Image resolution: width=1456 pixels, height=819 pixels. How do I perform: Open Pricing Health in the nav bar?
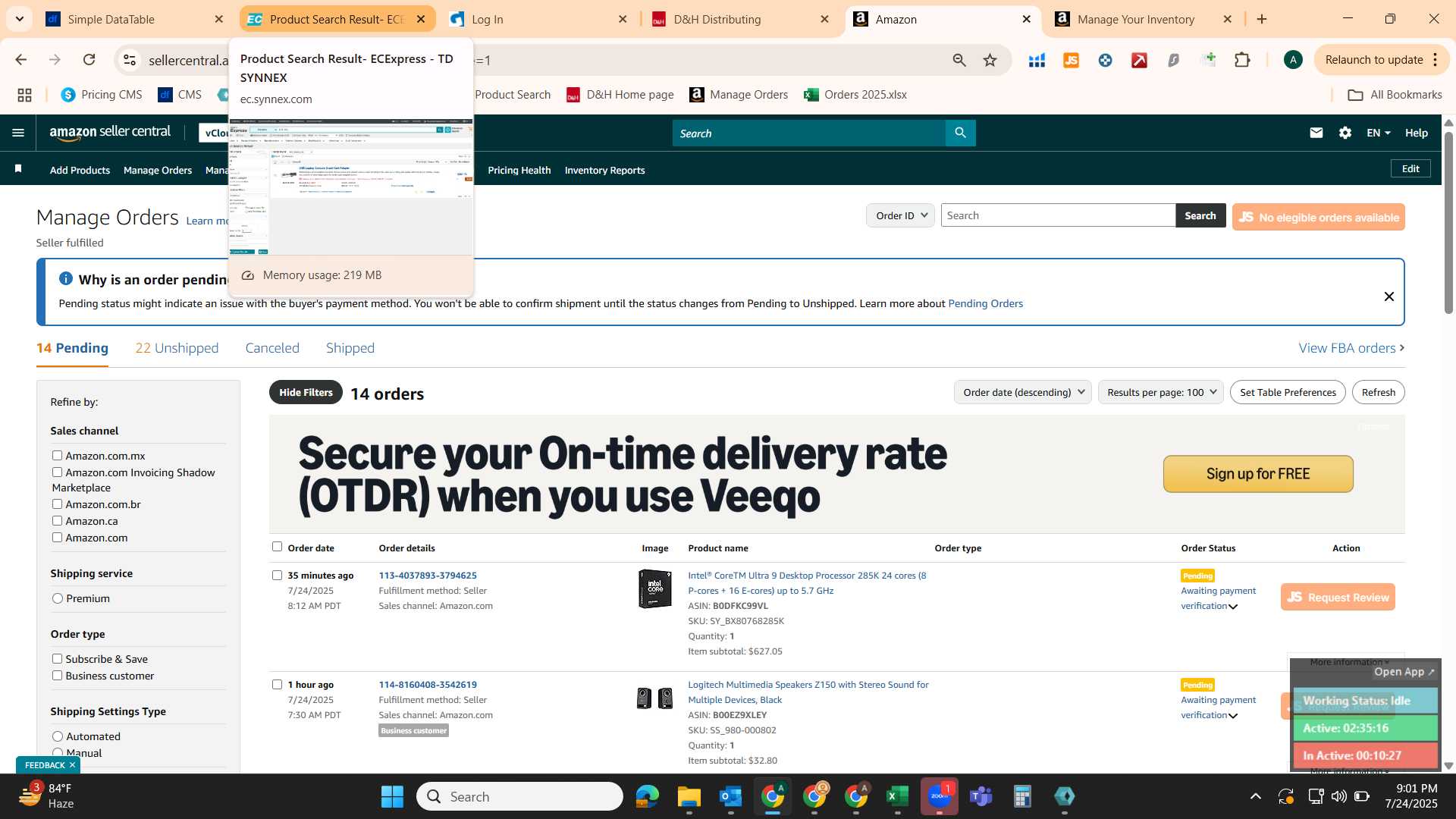[x=519, y=170]
